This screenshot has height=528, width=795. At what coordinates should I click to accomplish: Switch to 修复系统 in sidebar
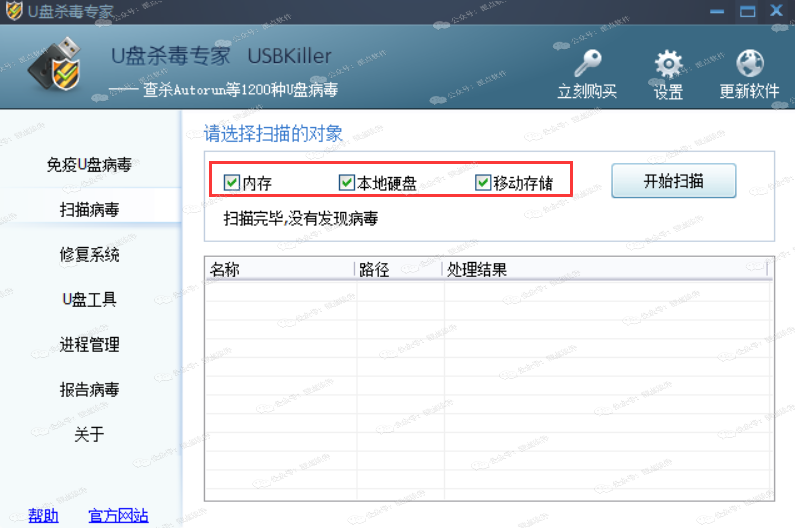pos(89,254)
